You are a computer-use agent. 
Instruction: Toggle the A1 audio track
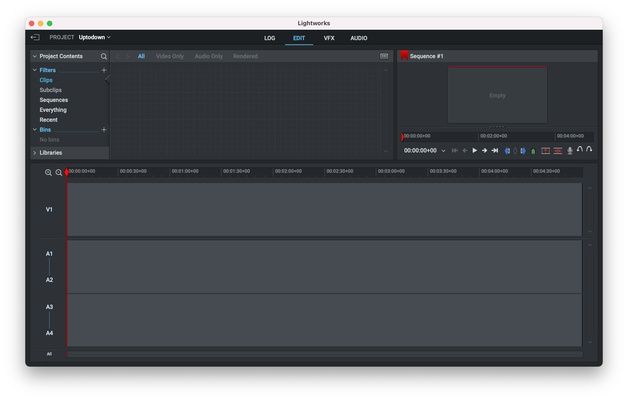coord(49,254)
